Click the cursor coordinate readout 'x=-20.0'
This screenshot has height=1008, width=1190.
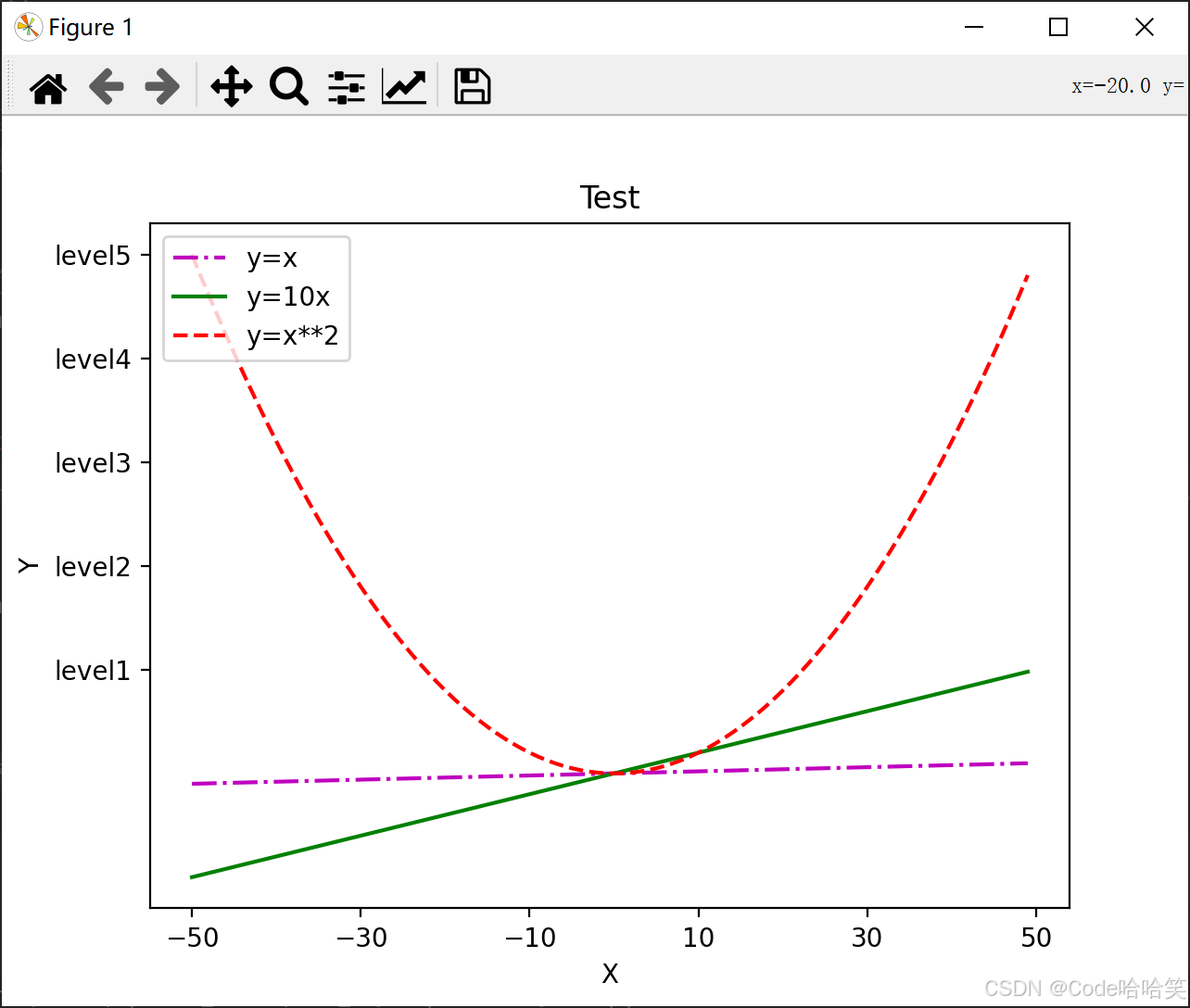(x=1111, y=86)
